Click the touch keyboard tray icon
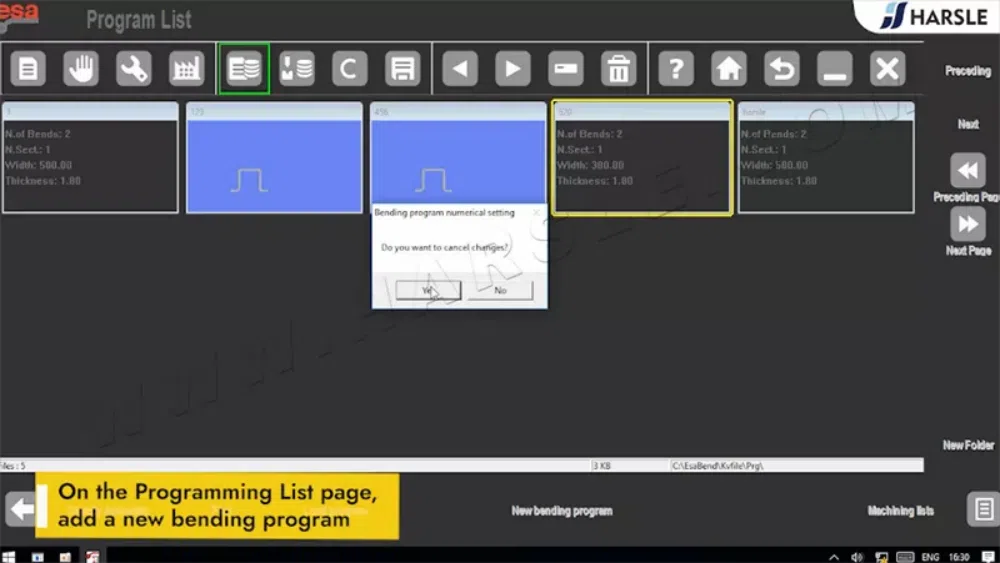 click(x=905, y=557)
